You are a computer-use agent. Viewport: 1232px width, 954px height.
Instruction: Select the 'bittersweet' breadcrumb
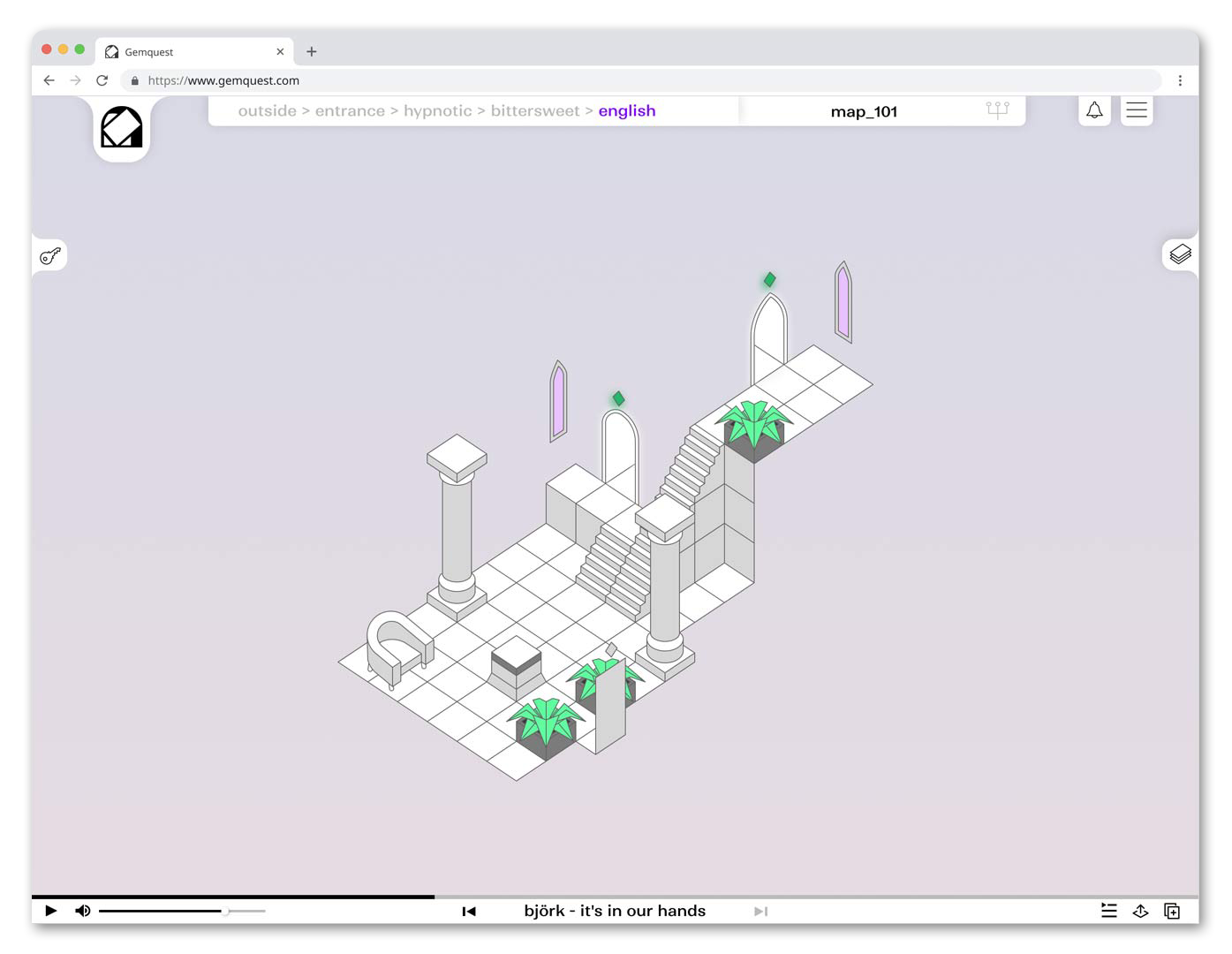[x=534, y=111]
